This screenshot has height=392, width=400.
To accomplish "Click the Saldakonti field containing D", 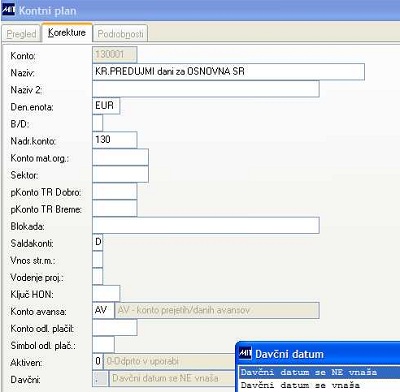I will click(97, 242).
